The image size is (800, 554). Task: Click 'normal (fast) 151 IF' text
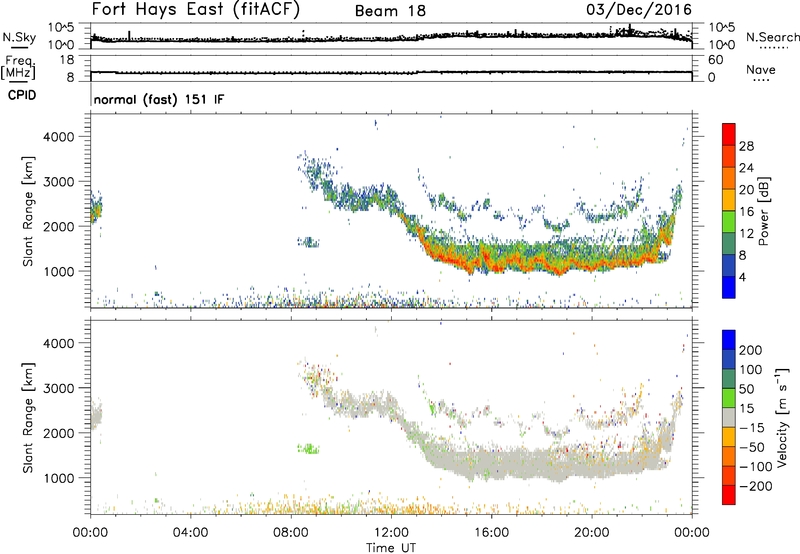coord(159,99)
